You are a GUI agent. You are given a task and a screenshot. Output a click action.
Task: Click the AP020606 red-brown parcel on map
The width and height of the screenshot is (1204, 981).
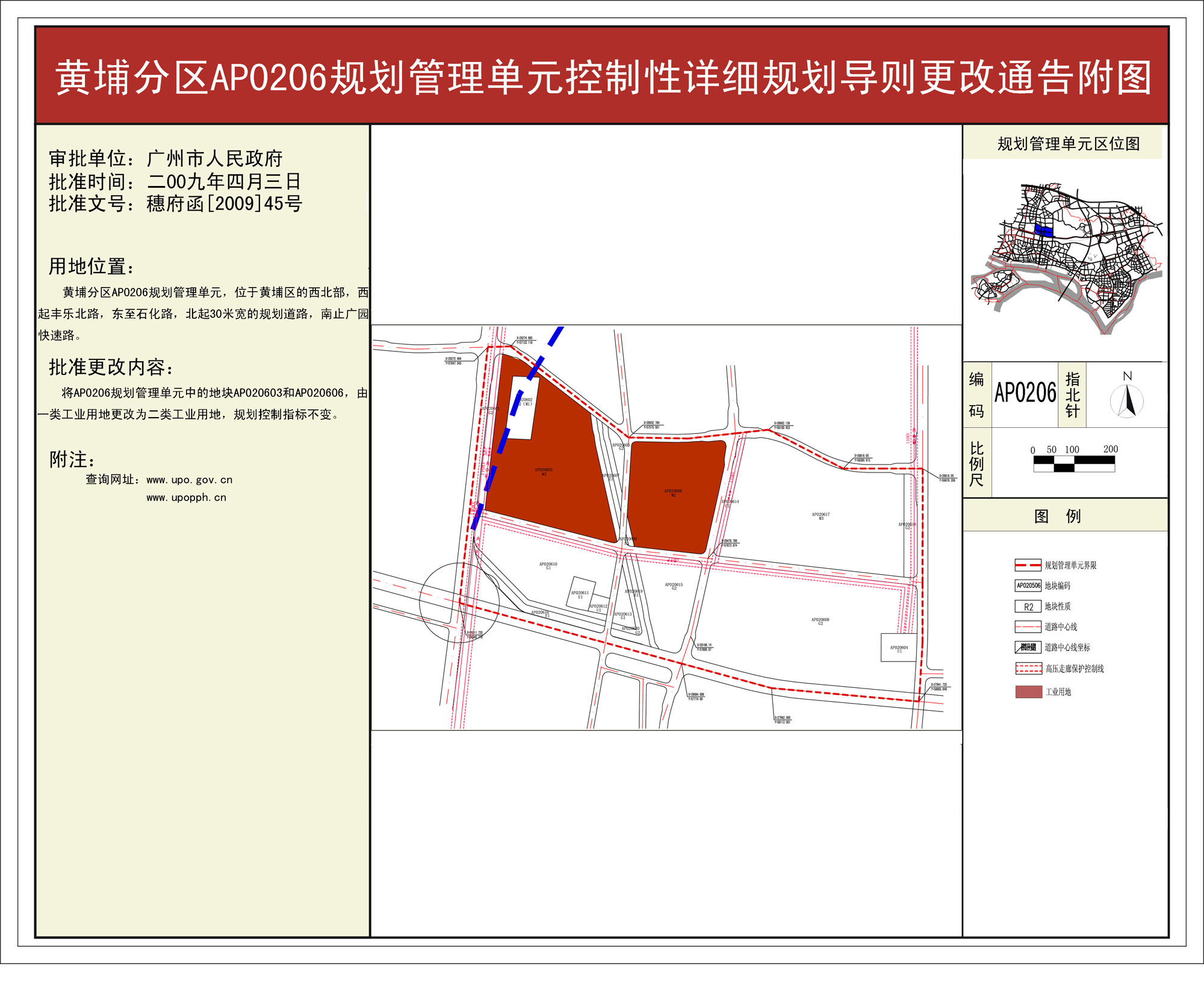(673, 494)
